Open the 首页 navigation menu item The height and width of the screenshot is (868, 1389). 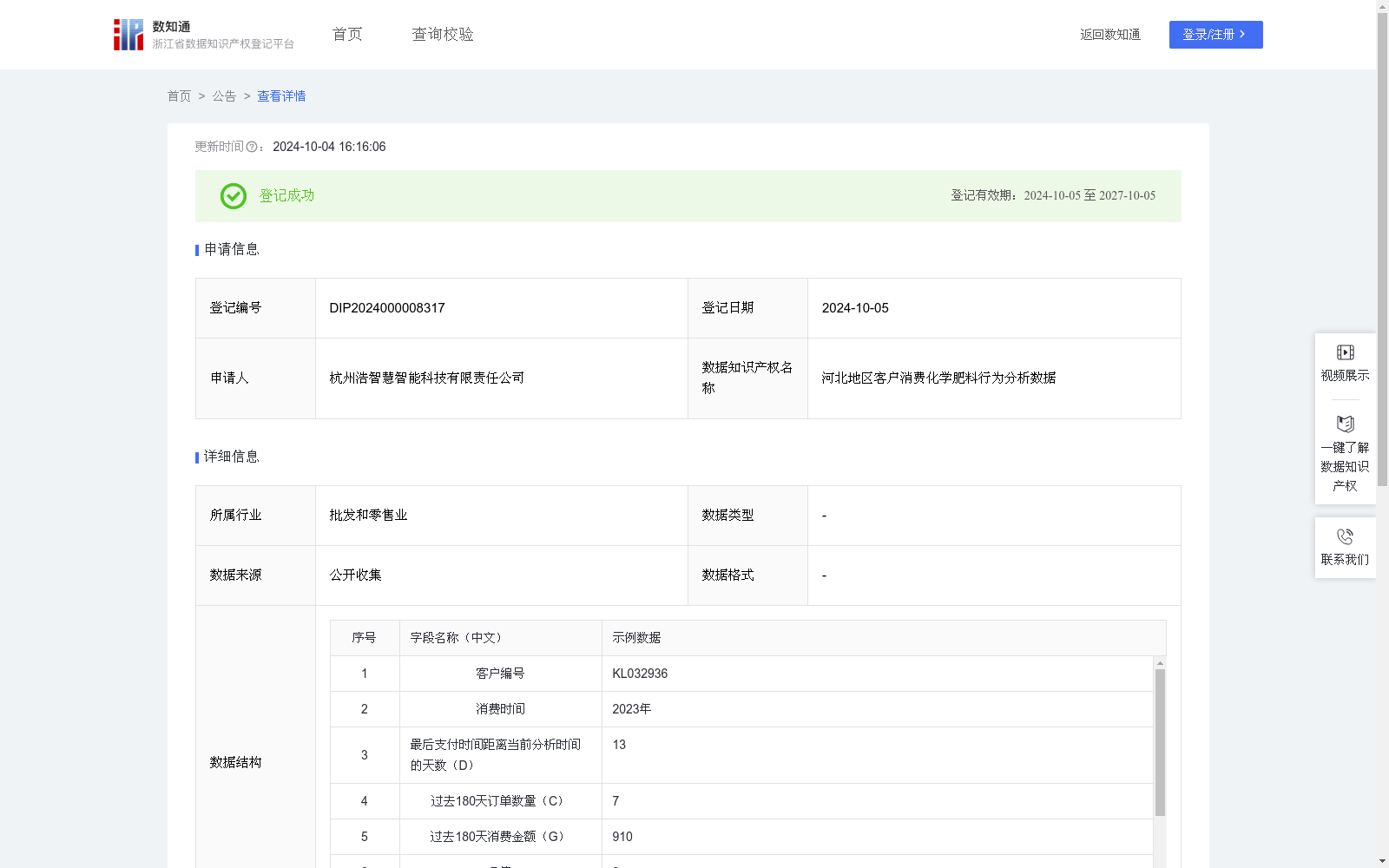pyautogui.click(x=347, y=35)
